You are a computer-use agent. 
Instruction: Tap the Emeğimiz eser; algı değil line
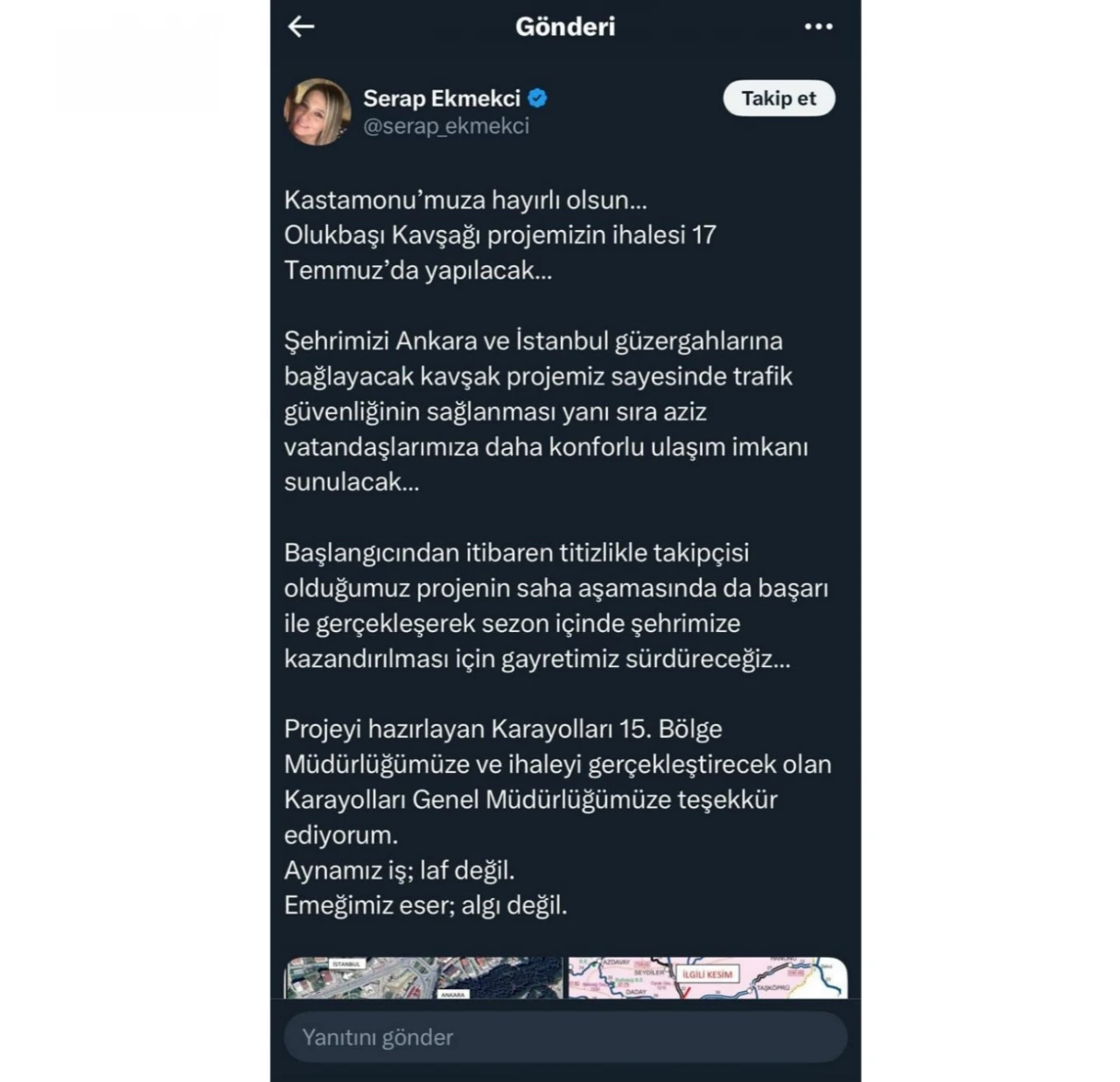coord(425,905)
